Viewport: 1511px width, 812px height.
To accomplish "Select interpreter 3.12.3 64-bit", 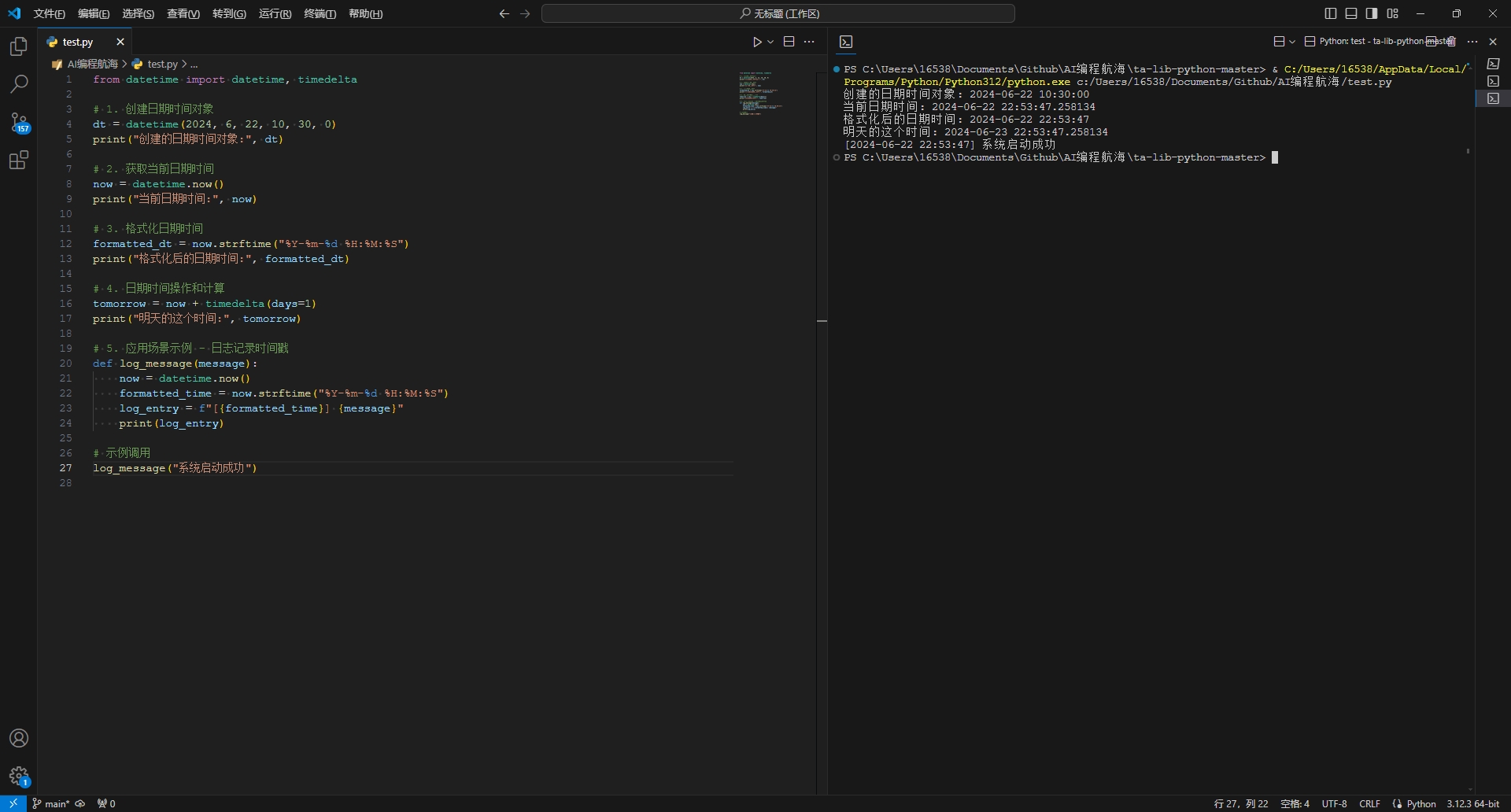I will pos(1472,803).
